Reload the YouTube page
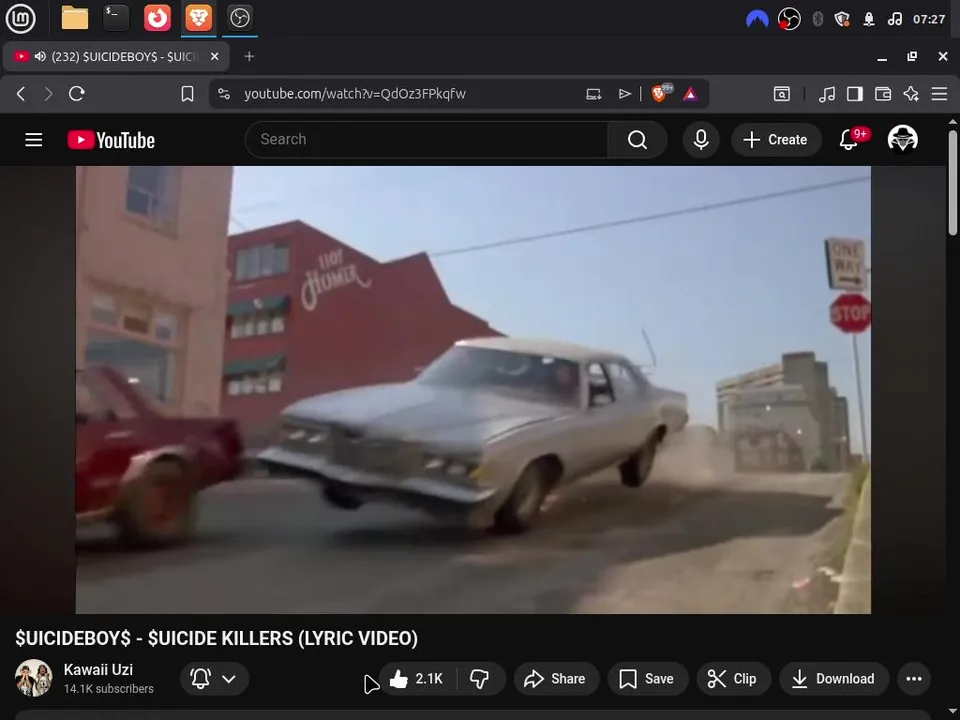 tap(77, 94)
